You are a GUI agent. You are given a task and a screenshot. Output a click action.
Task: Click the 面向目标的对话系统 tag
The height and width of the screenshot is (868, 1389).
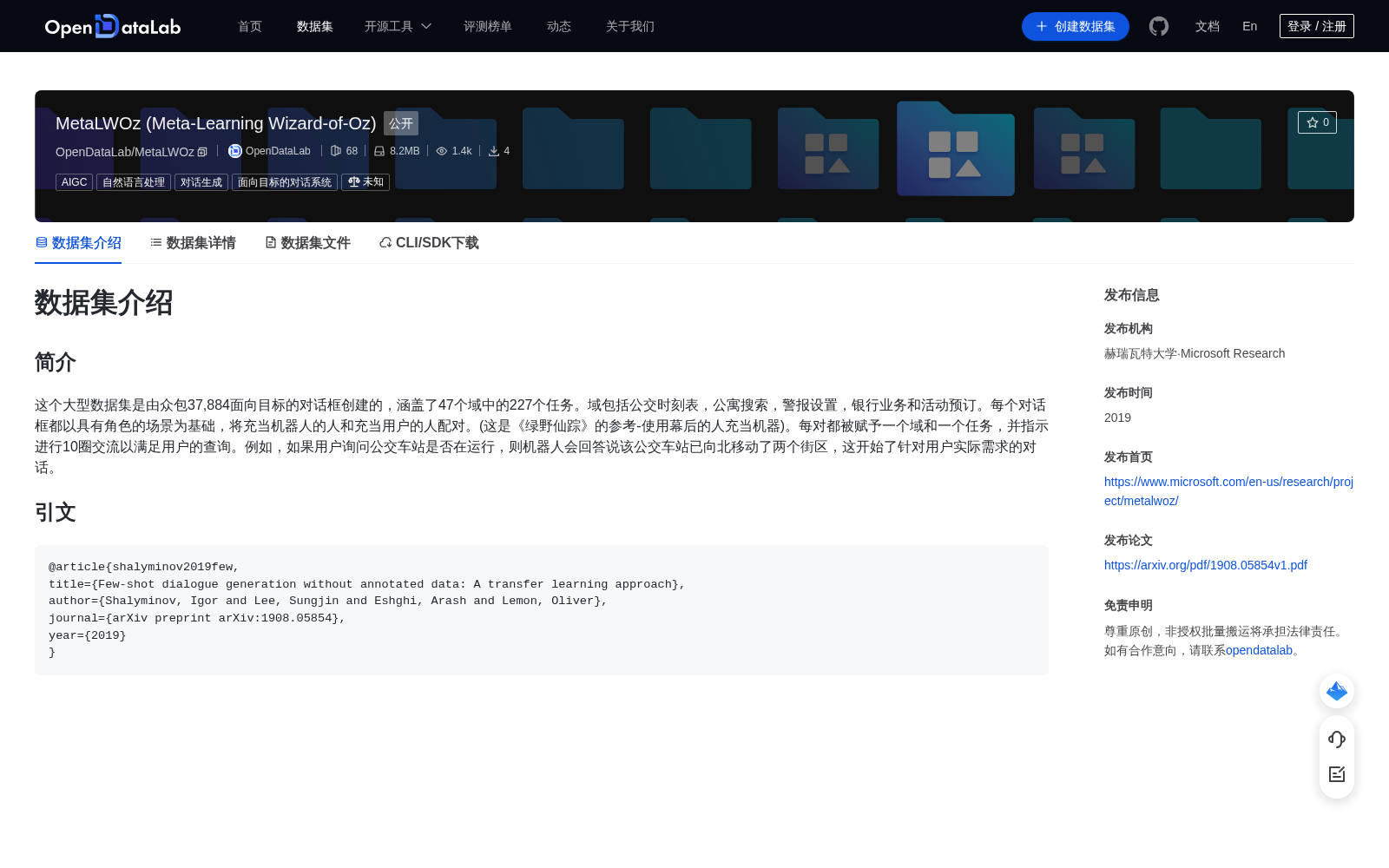tap(285, 182)
